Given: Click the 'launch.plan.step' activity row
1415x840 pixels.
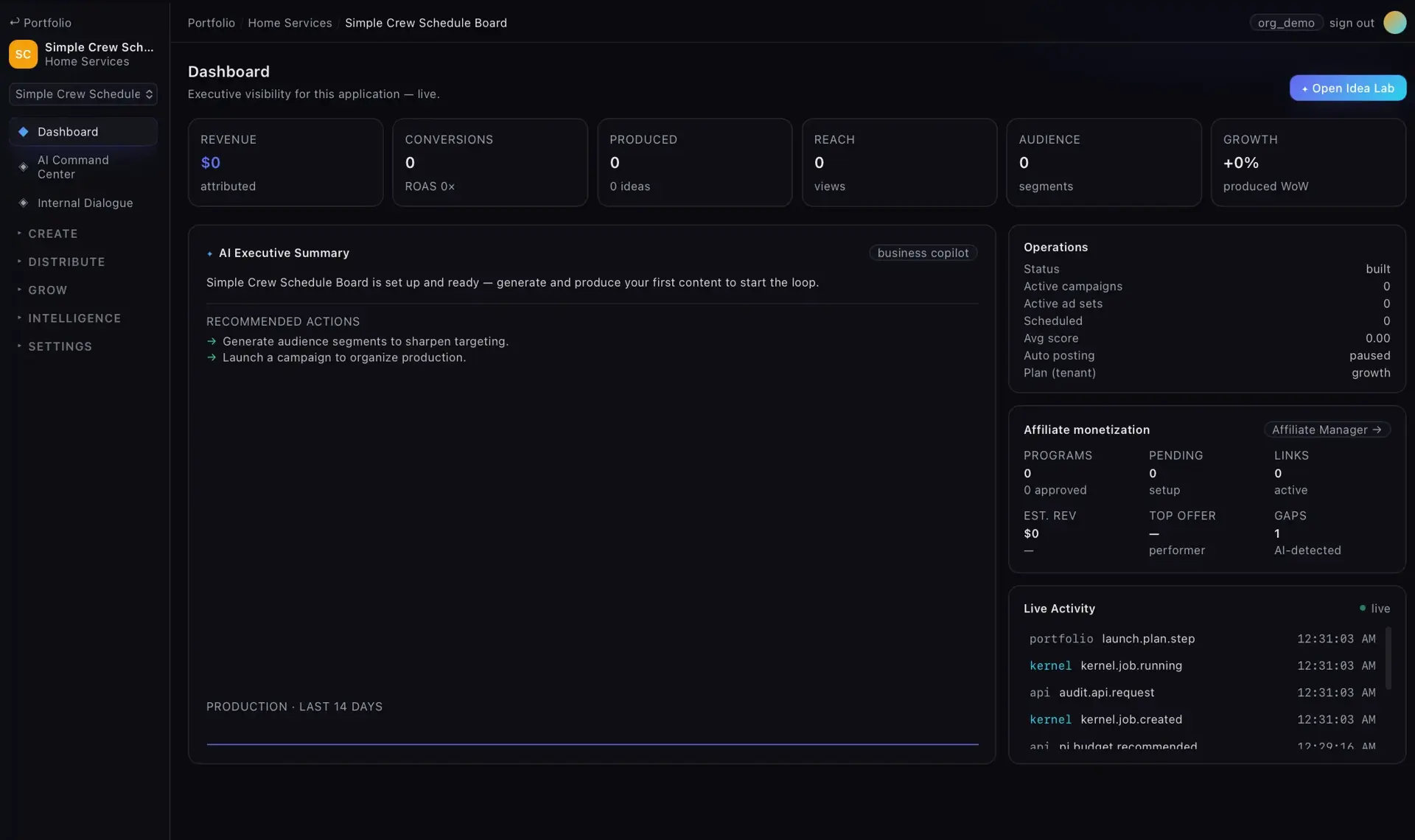Looking at the screenshot, I should (1202, 639).
